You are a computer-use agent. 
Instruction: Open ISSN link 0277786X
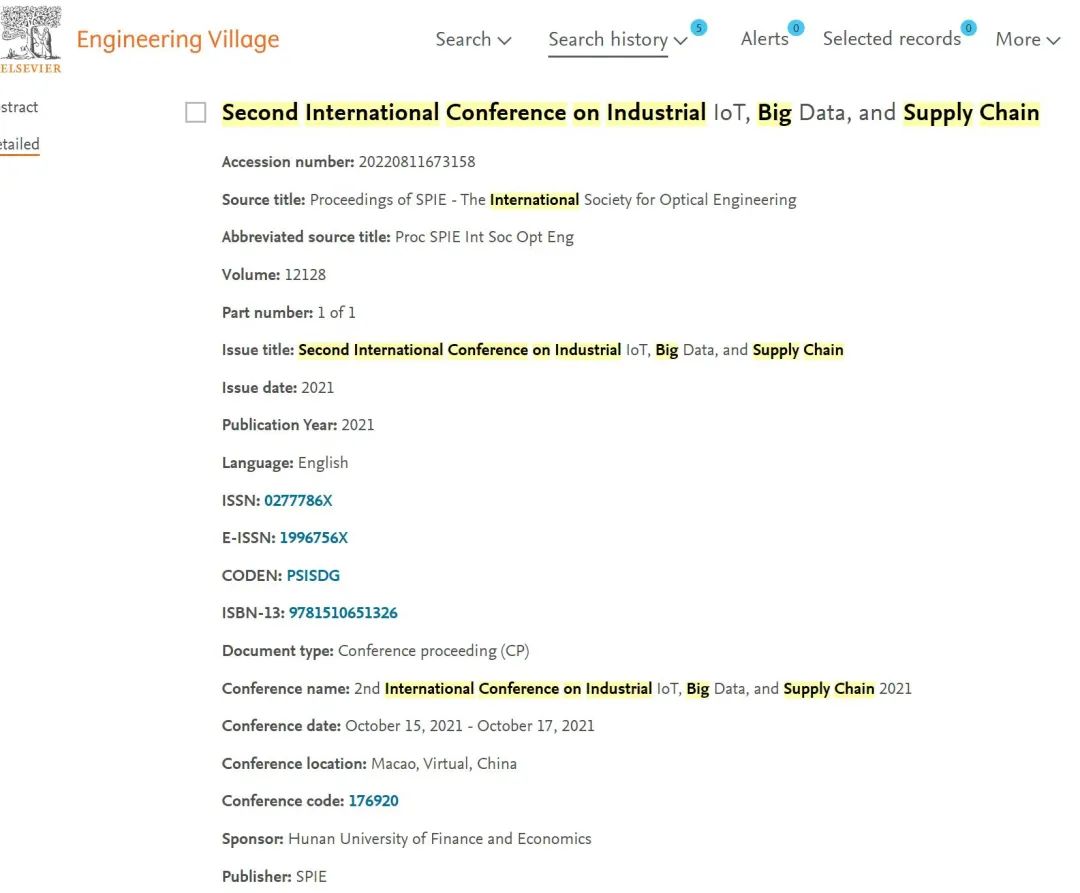[x=298, y=501]
